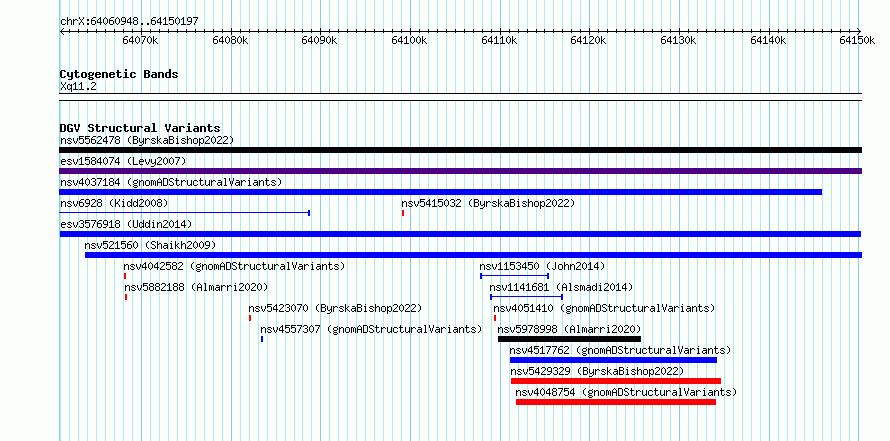Select nsv1141681 (Alsmadi2014) label
Viewport: 890px width, 441px height.
561,287
